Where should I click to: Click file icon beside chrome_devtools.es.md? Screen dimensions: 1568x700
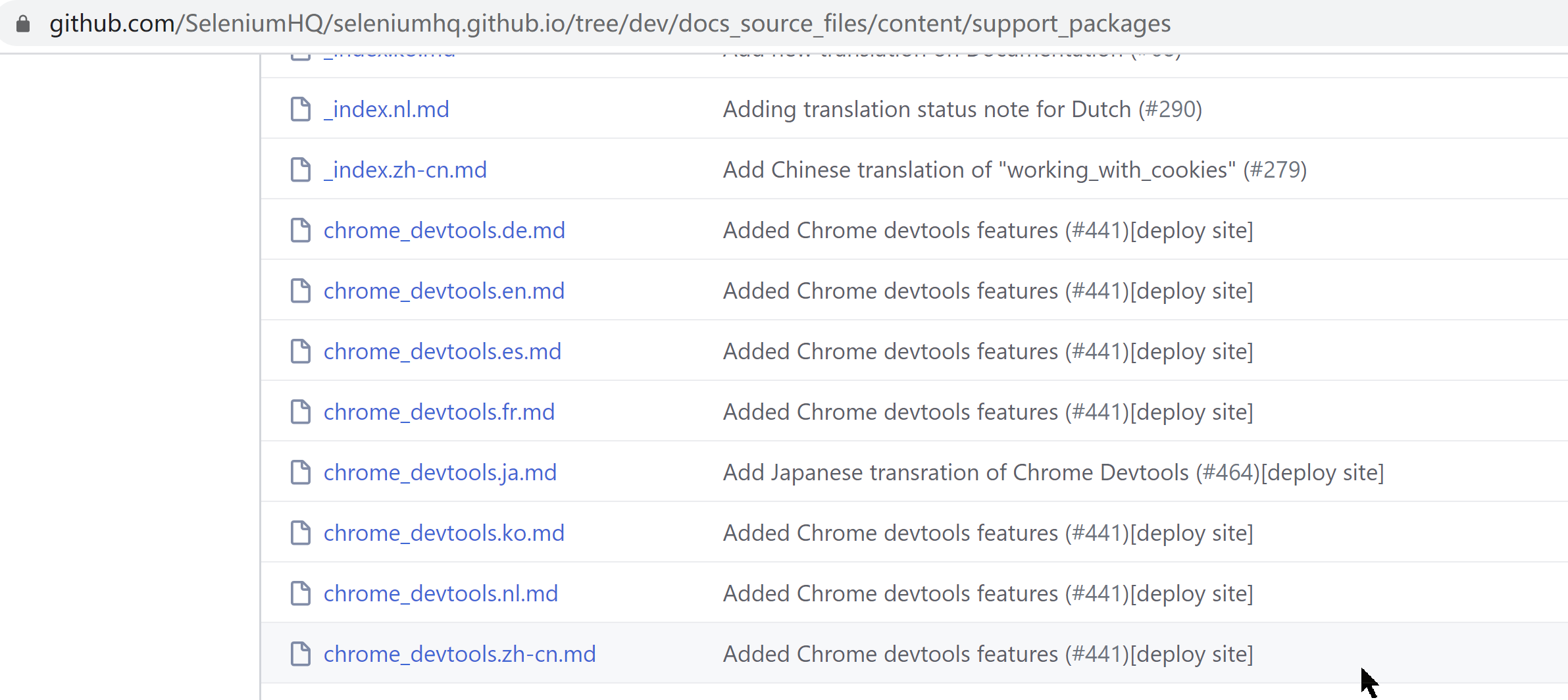click(x=301, y=351)
